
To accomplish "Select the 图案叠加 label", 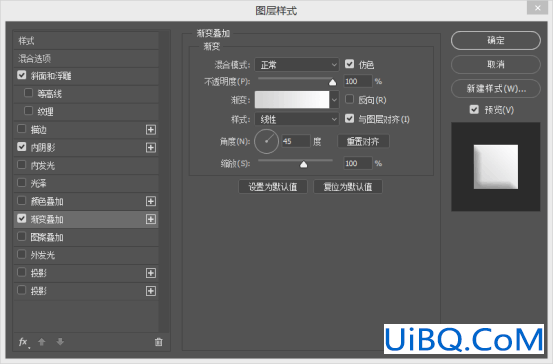I will pos(47,237).
